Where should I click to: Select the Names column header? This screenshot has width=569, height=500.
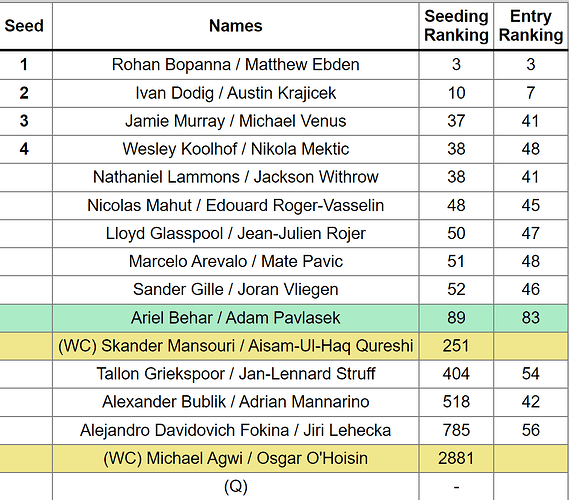pos(236,26)
